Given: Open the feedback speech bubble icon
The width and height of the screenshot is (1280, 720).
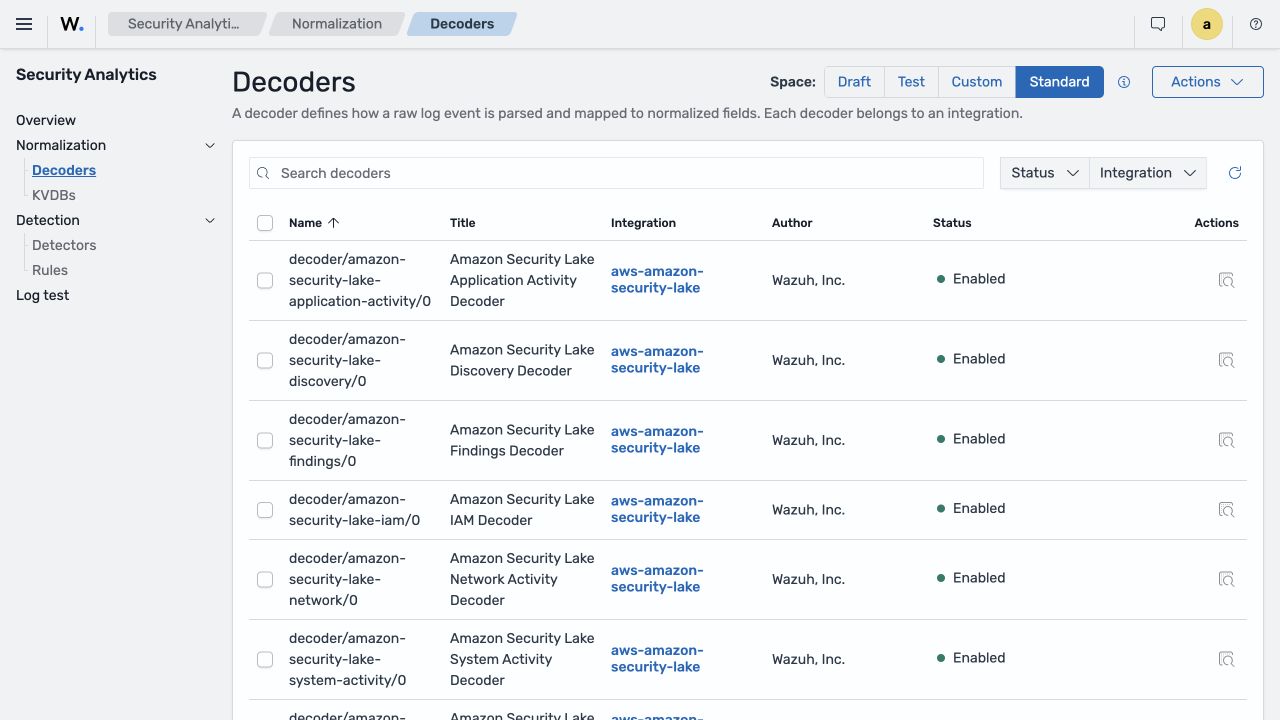Looking at the screenshot, I should (1158, 24).
